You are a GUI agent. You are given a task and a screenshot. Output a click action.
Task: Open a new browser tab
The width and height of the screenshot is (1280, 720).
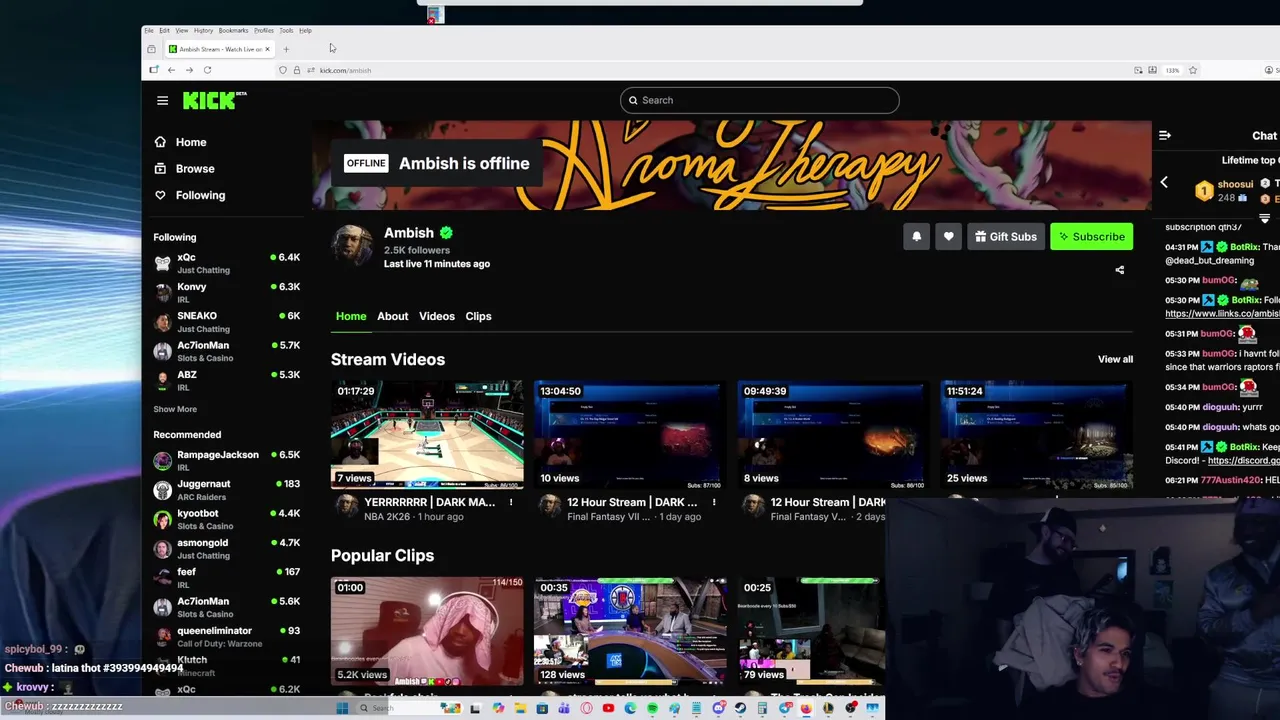[x=286, y=49]
